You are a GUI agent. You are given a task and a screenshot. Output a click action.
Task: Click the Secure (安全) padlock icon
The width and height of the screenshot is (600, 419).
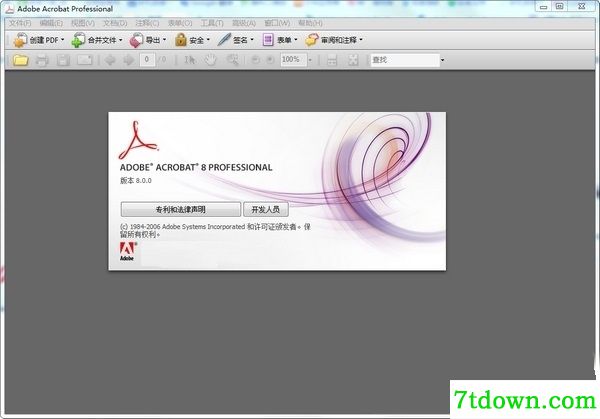click(x=181, y=40)
